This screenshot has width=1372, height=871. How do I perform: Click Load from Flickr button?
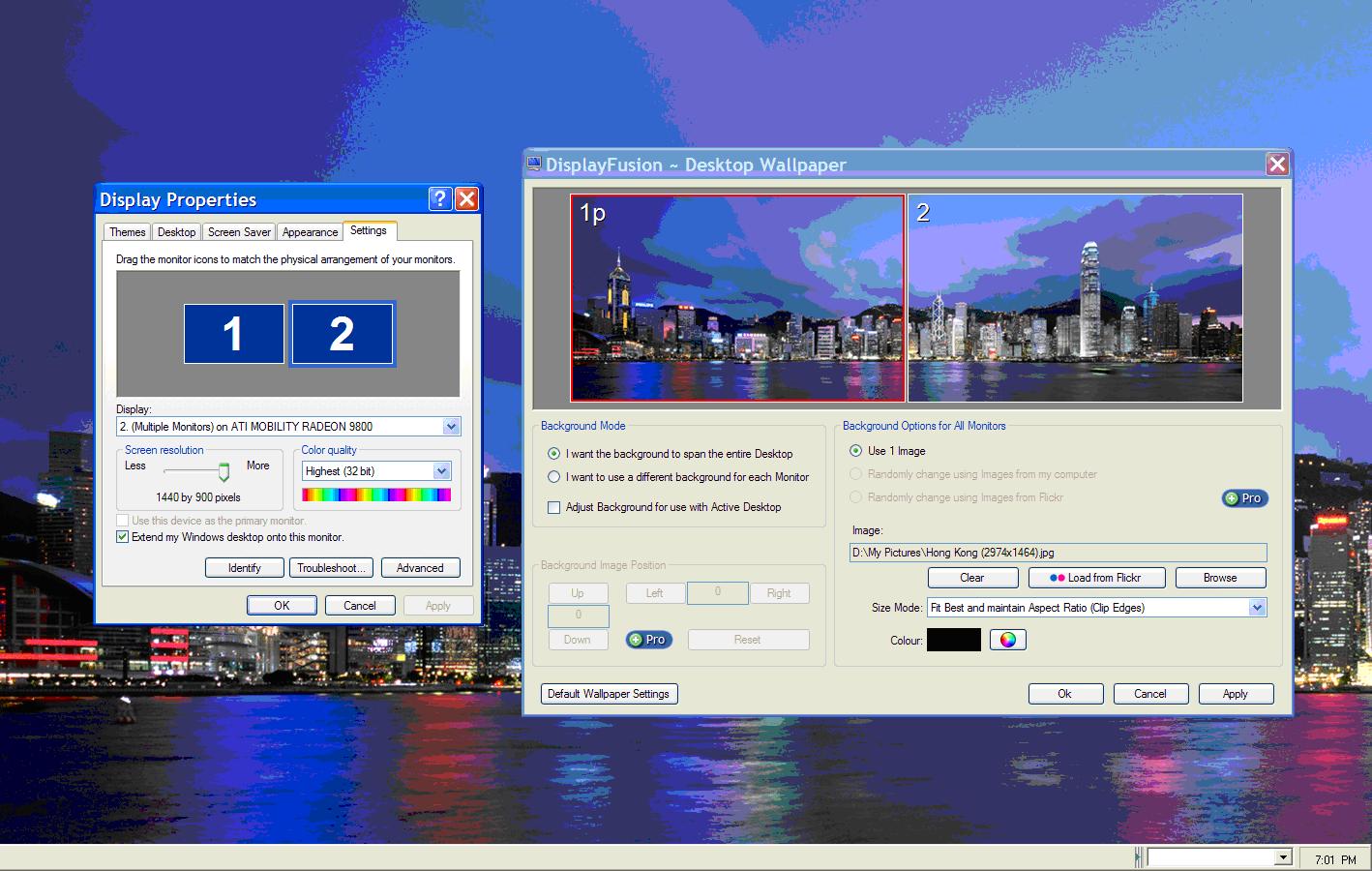(1095, 578)
